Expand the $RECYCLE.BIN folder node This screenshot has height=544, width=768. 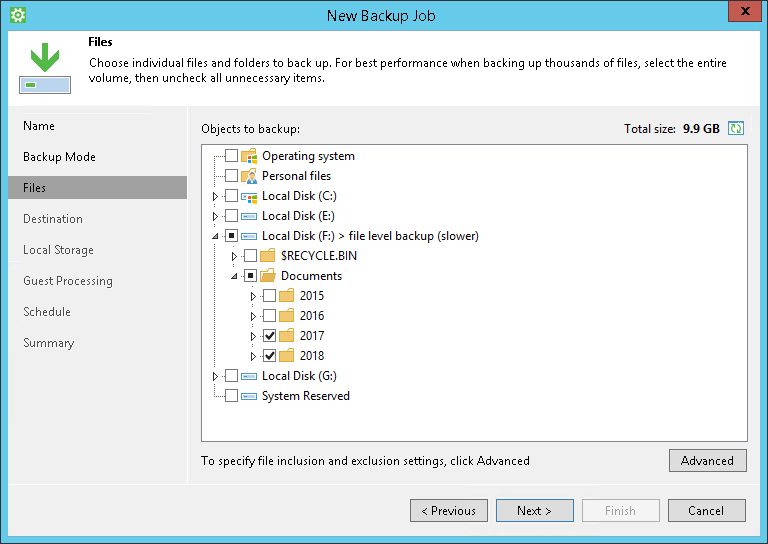pos(234,256)
